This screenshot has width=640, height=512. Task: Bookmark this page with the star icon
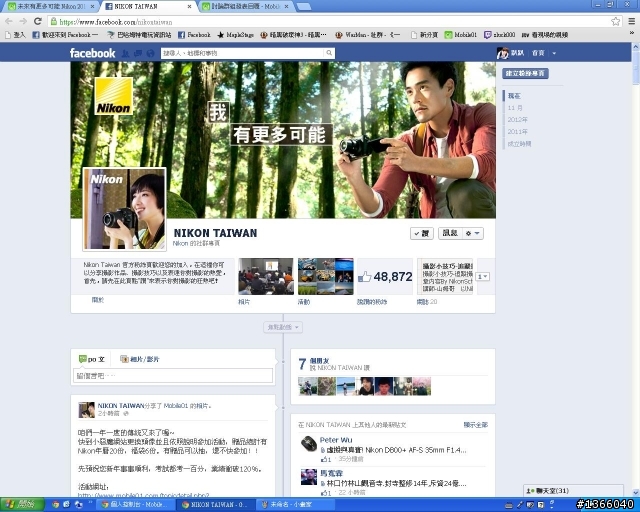tap(616, 21)
